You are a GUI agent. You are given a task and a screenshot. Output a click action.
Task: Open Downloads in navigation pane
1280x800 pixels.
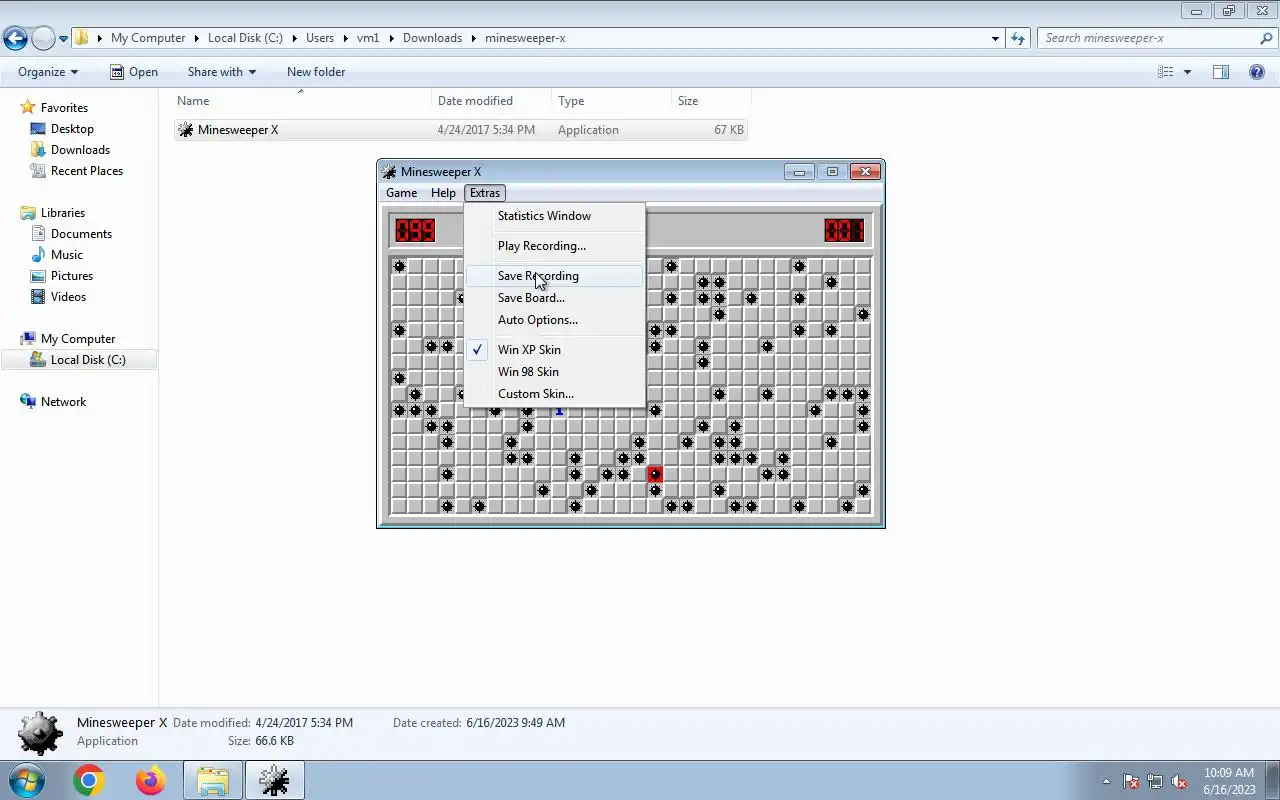pyautogui.click(x=80, y=150)
